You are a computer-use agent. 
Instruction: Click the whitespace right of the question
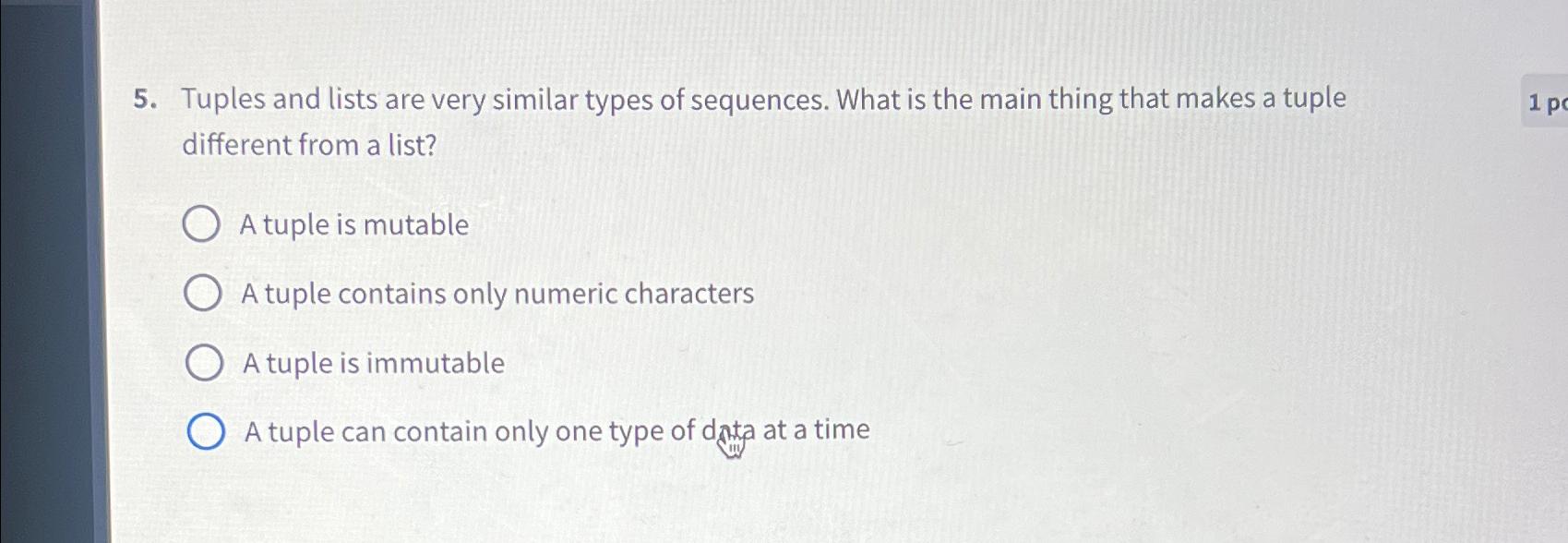pos(1200,277)
